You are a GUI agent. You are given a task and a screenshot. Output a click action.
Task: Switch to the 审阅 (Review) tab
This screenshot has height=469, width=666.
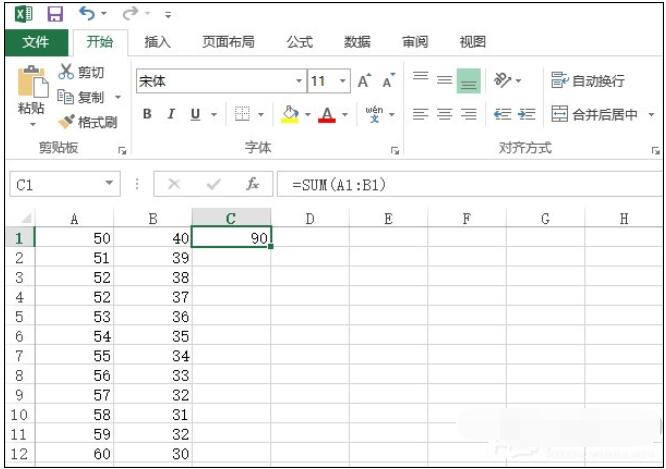(415, 42)
